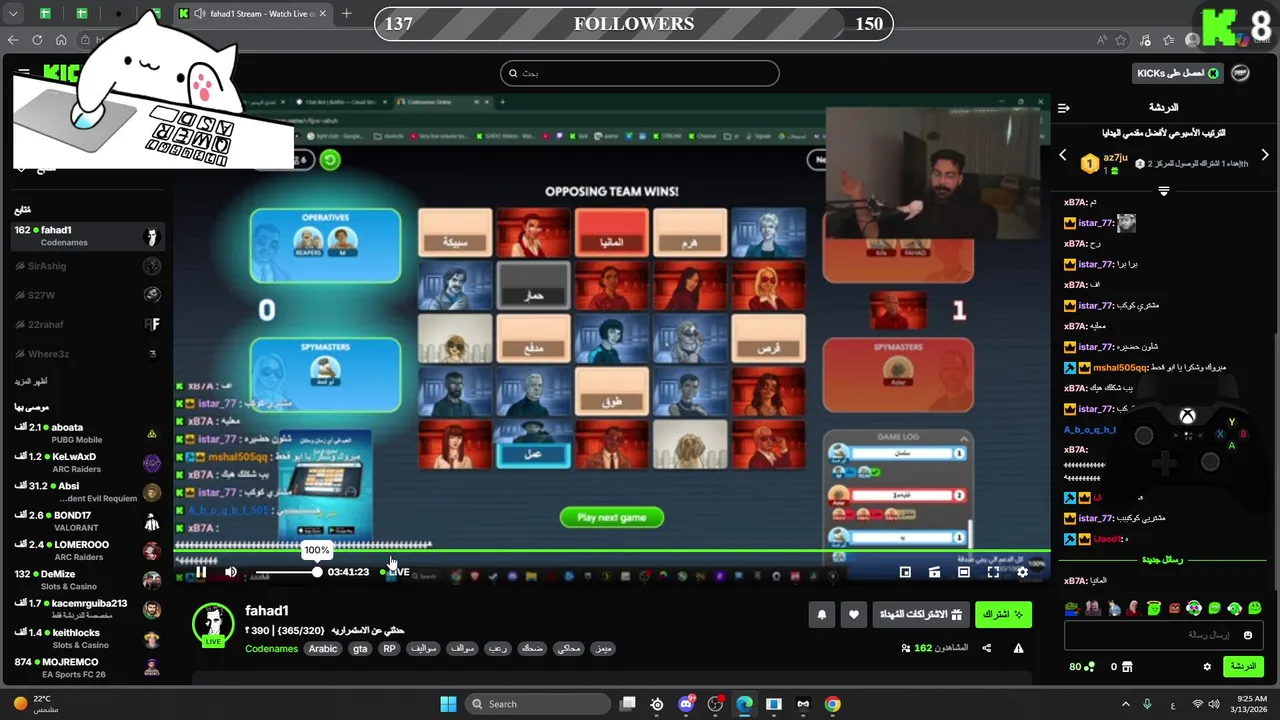The width and height of the screenshot is (1280, 720).
Task: Open gifted subscriptions button الاشتراكات المُهداة
Action: click(x=920, y=614)
